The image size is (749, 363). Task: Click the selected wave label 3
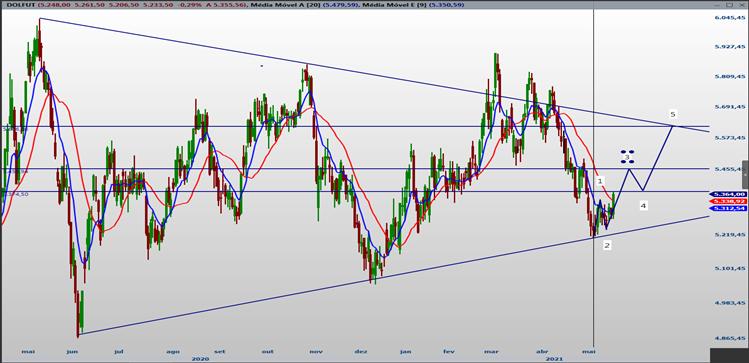(627, 157)
